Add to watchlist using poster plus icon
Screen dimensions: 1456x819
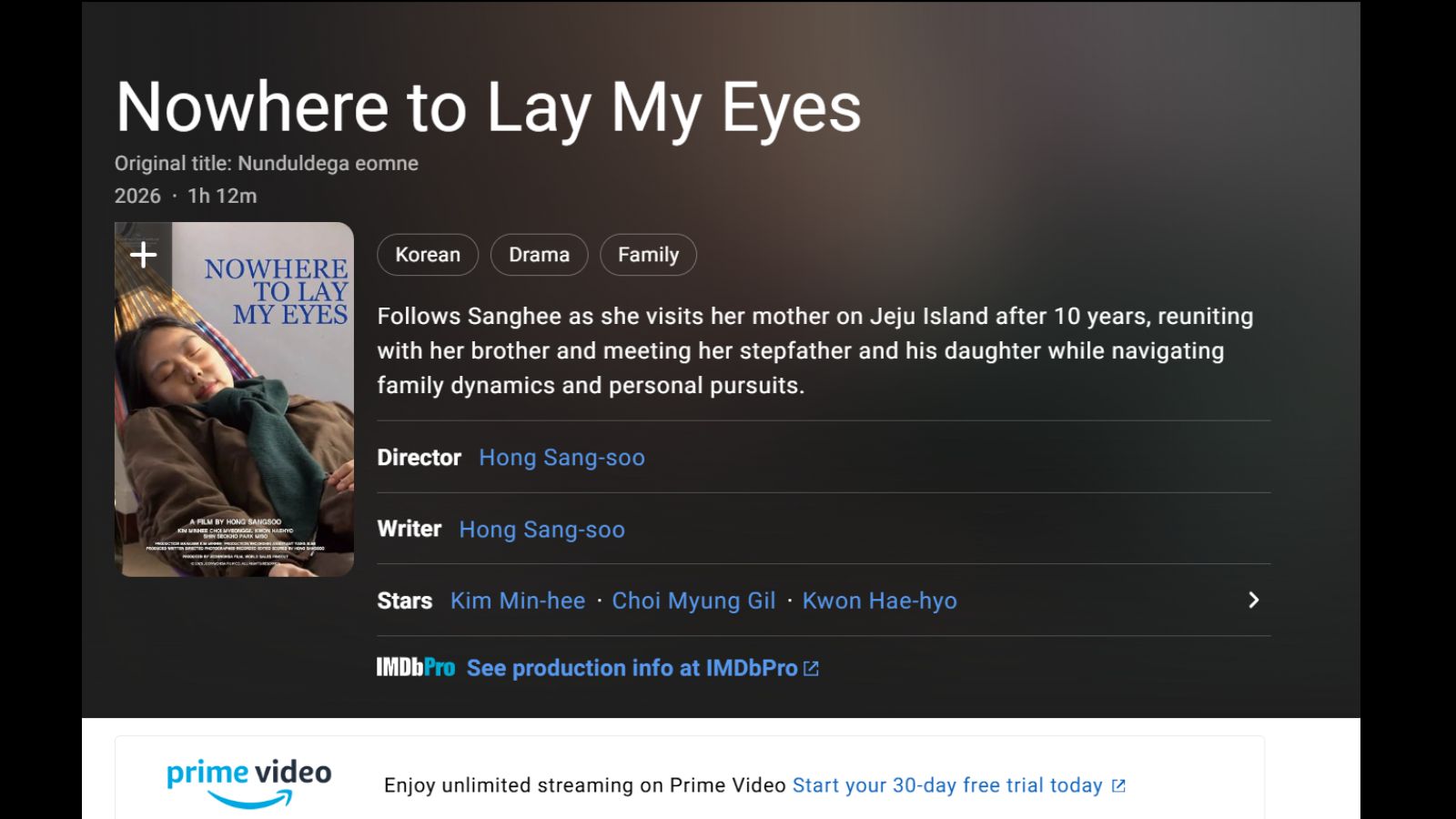(143, 254)
